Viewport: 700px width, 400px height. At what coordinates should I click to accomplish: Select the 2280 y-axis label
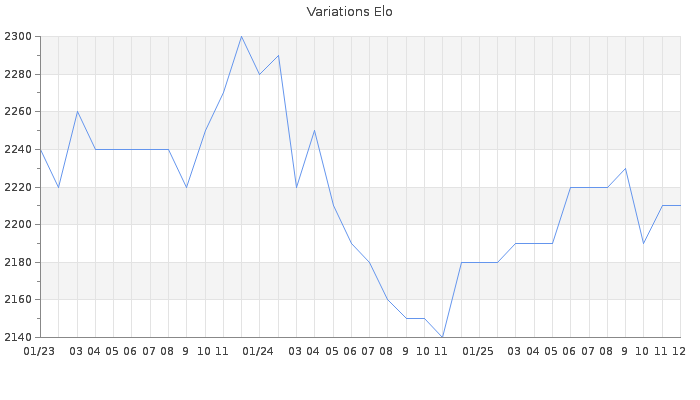(x=18, y=75)
